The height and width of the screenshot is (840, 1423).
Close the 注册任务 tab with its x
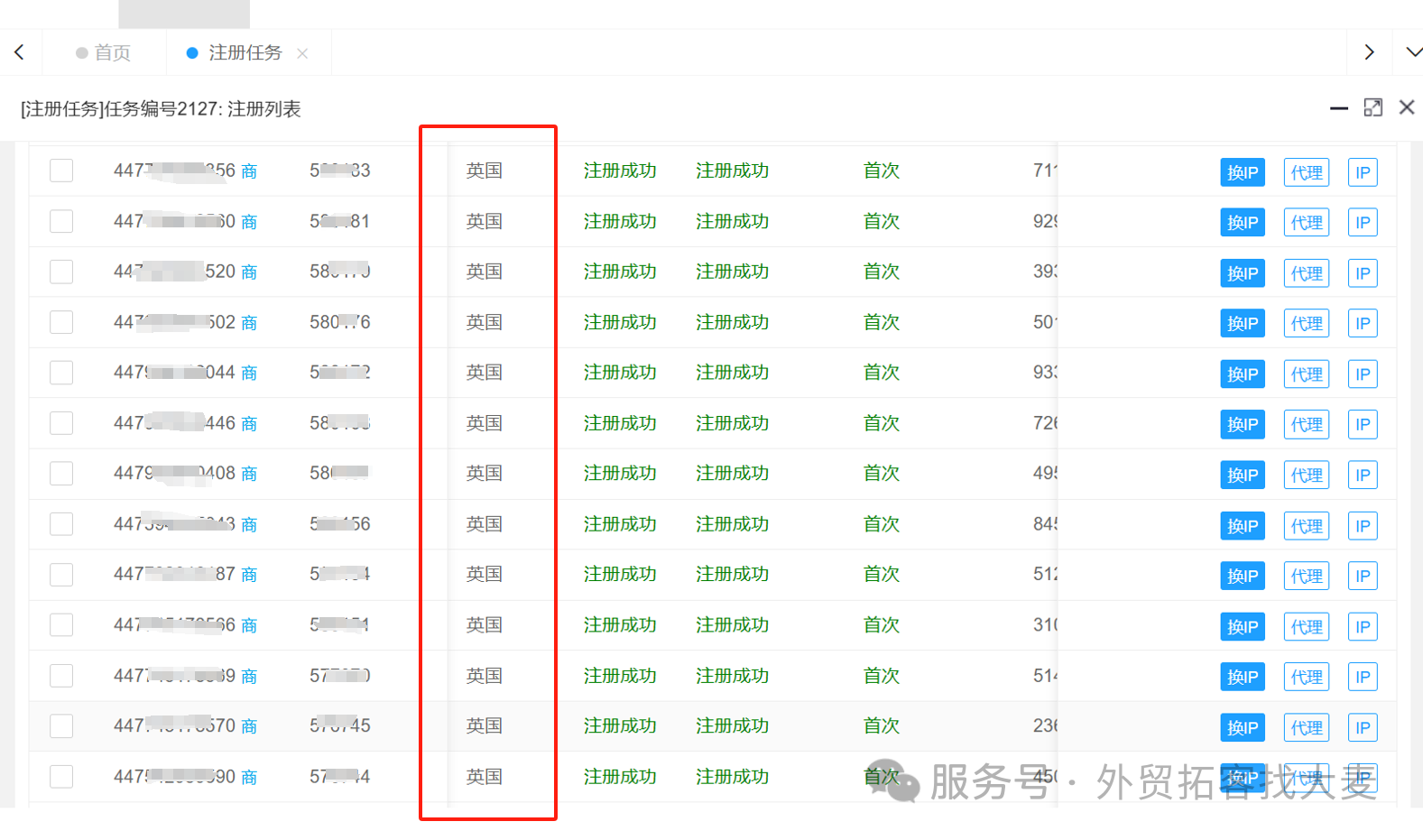[x=302, y=53]
